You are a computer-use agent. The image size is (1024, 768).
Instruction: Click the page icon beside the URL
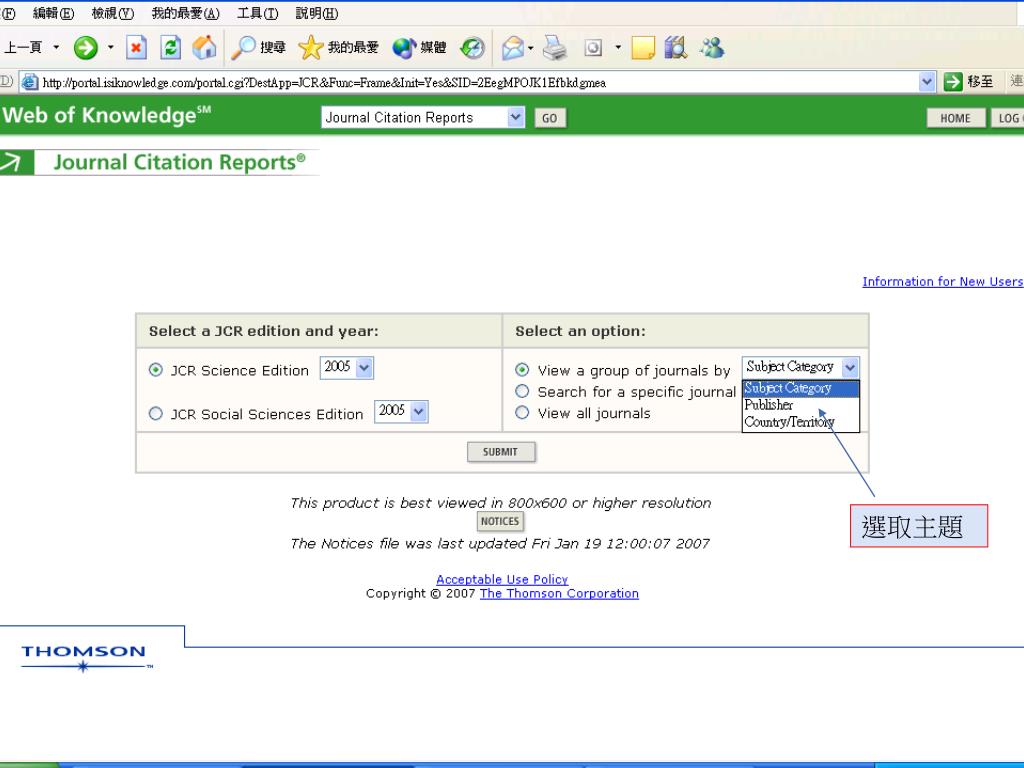point(29,82)
